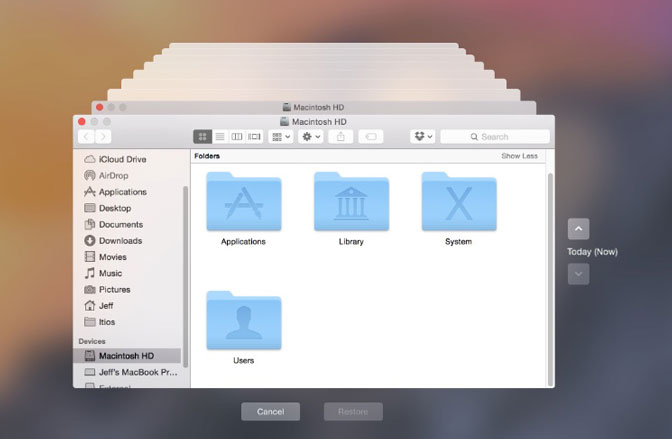Screen dimensions: 672x439
Task: Click into the Search field
Action: (x=495, y=137)
